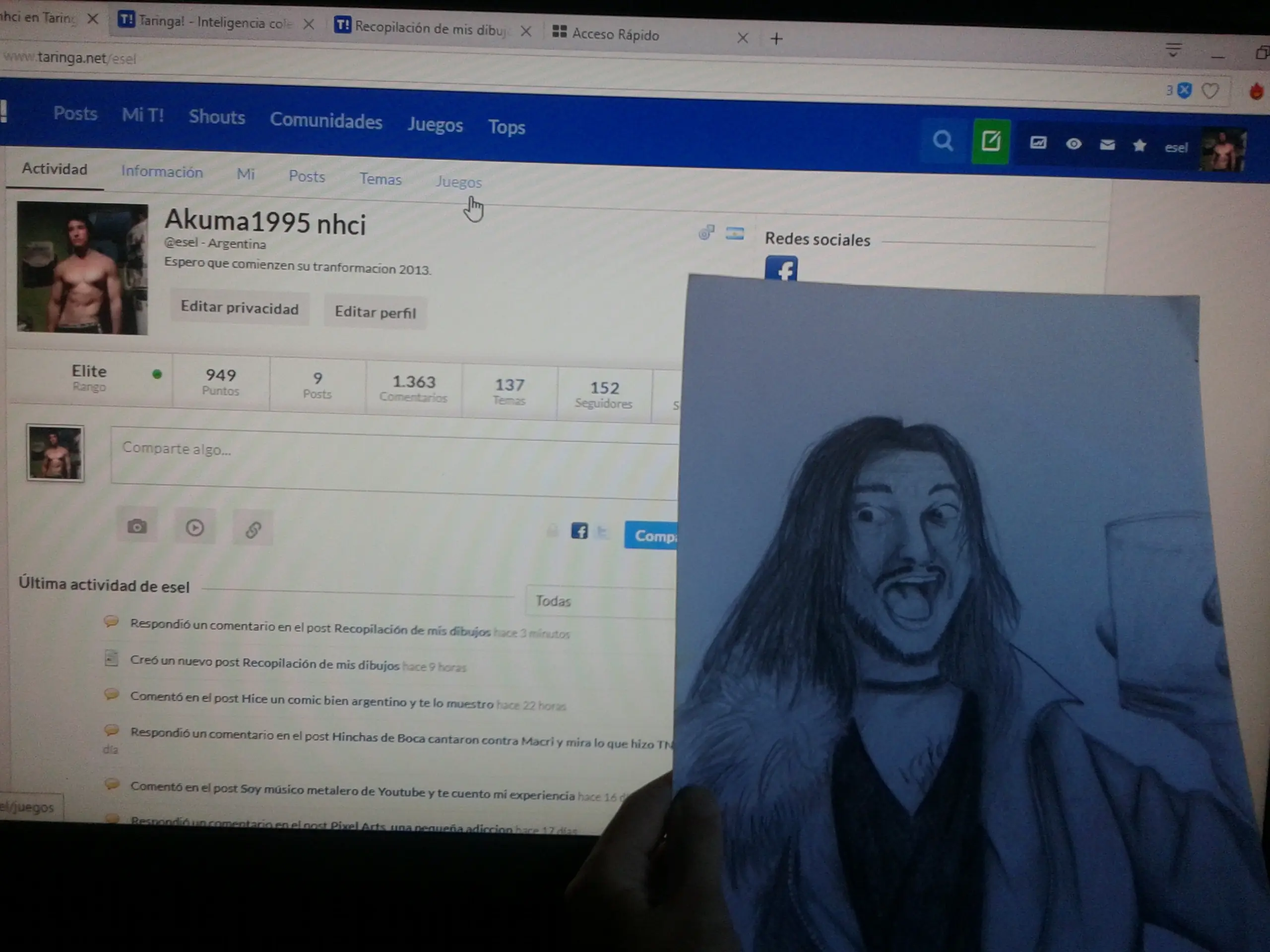1270x952 pixels.
Task: Click the search magnifier icon
Action: 942,140
